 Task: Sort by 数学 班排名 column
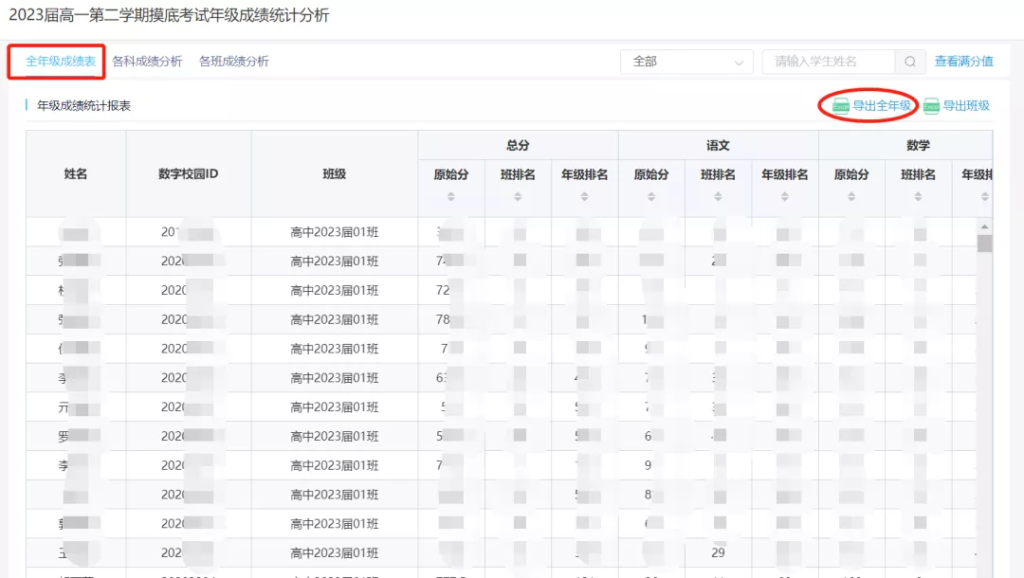pos(918,197)
